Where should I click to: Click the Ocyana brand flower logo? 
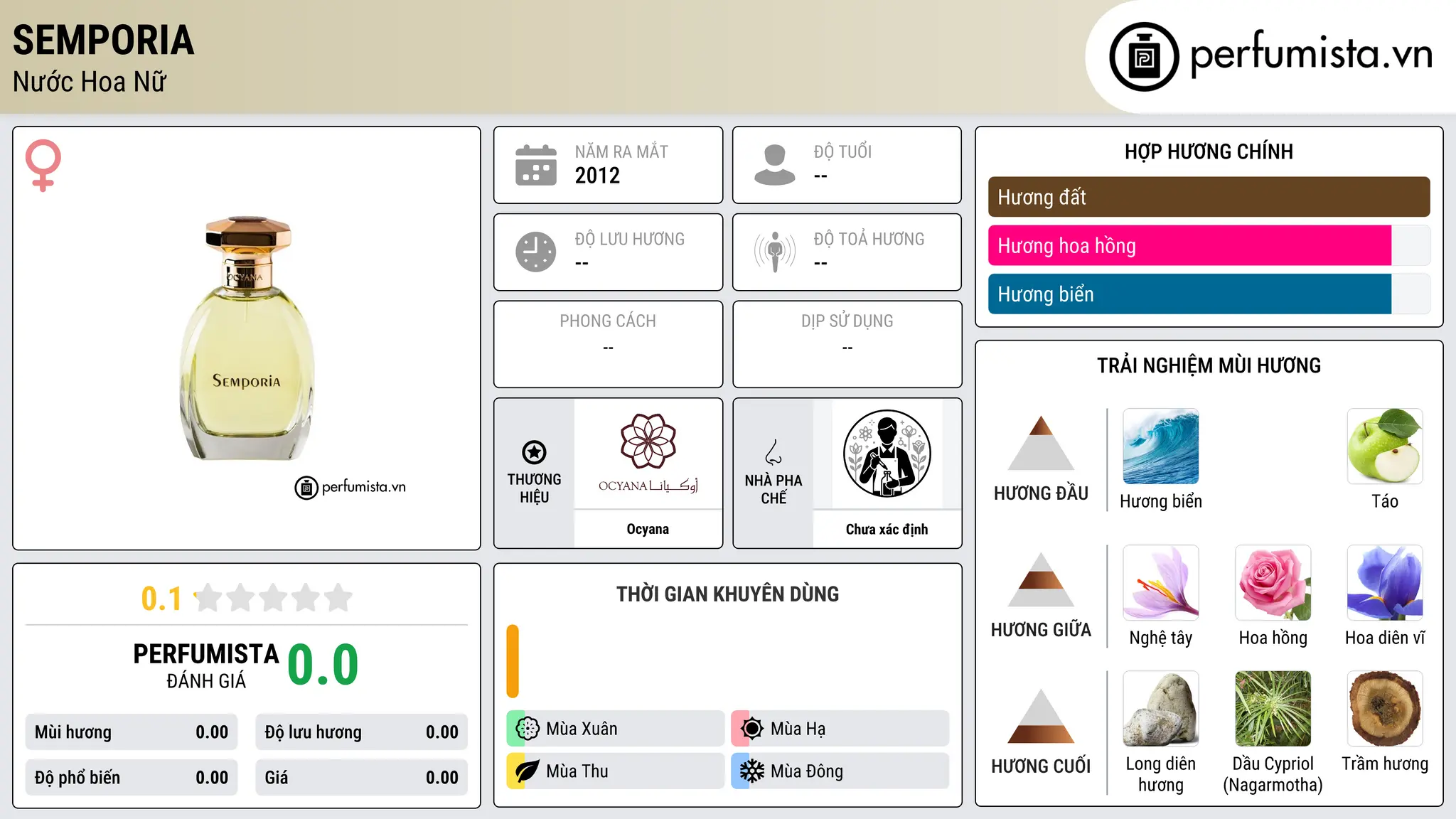click(x=648, y=441)
